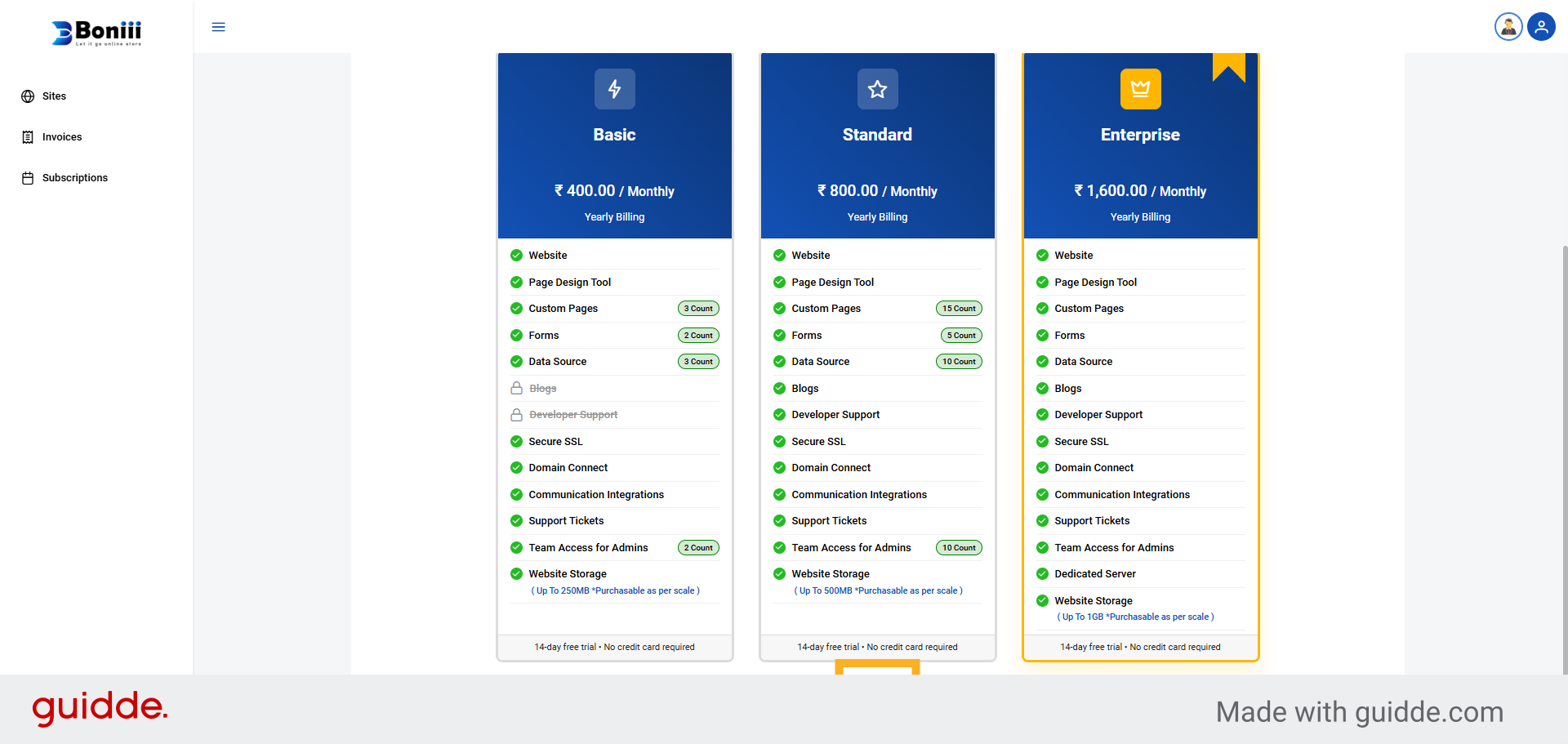
Task: Toggle the hamburger sidebar menu
Action: pyautogui.click(x=218, y=27)
